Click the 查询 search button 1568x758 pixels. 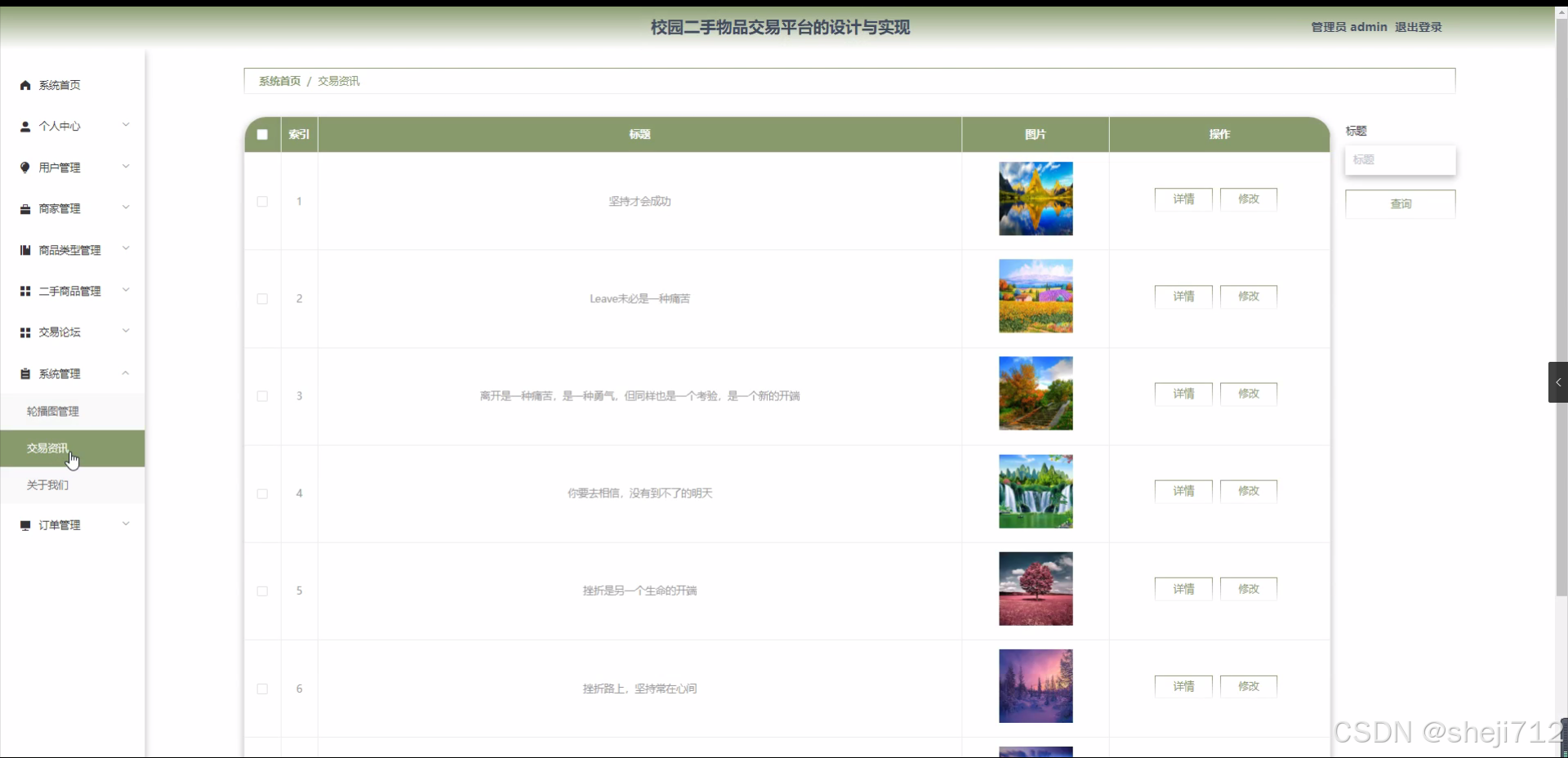click(1400, 204)
